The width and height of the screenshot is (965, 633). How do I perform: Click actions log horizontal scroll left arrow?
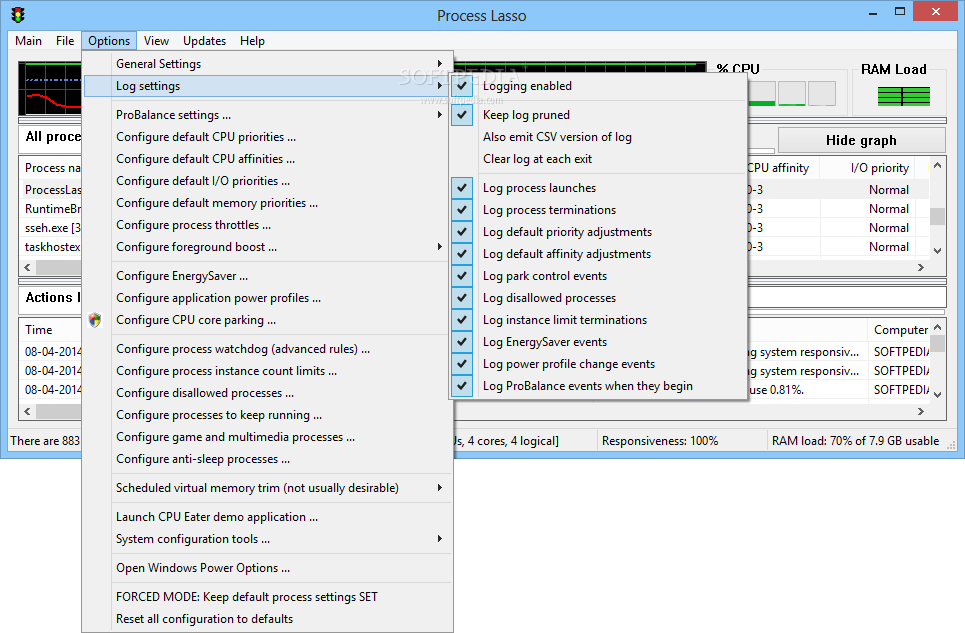(27, 411)
